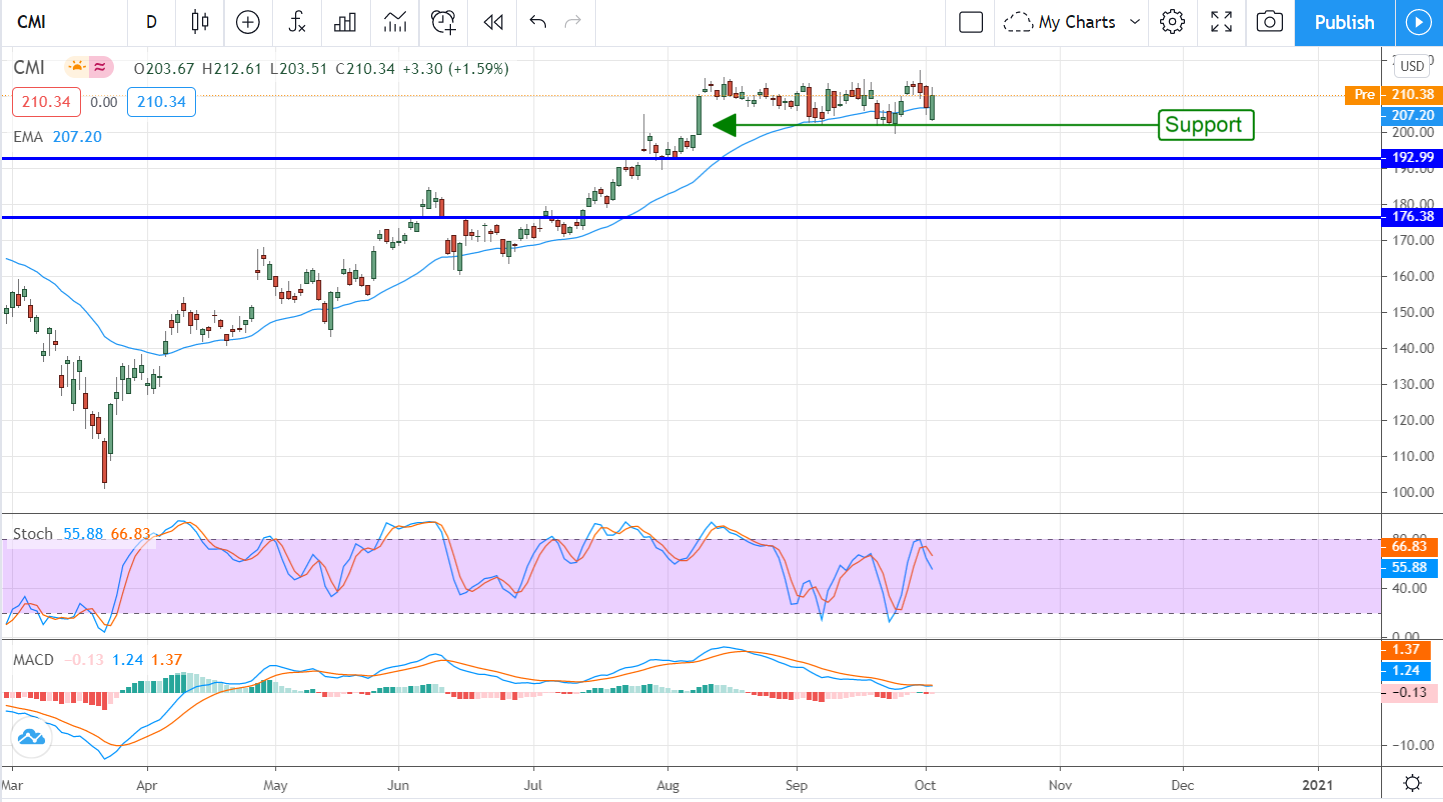The width and height of the screenshot is (1443, 802).
Task: Start bar replay with rewind icon
Action: (x=492, y=22)
